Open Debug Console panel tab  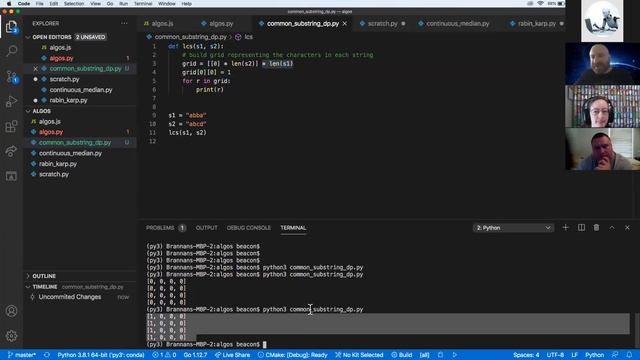[249, 228]
